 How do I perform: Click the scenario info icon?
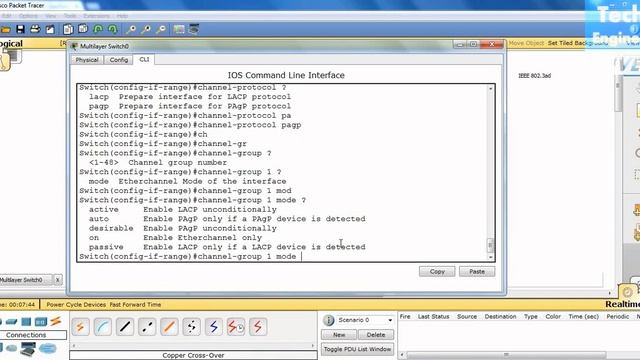[x=329, y=320]
